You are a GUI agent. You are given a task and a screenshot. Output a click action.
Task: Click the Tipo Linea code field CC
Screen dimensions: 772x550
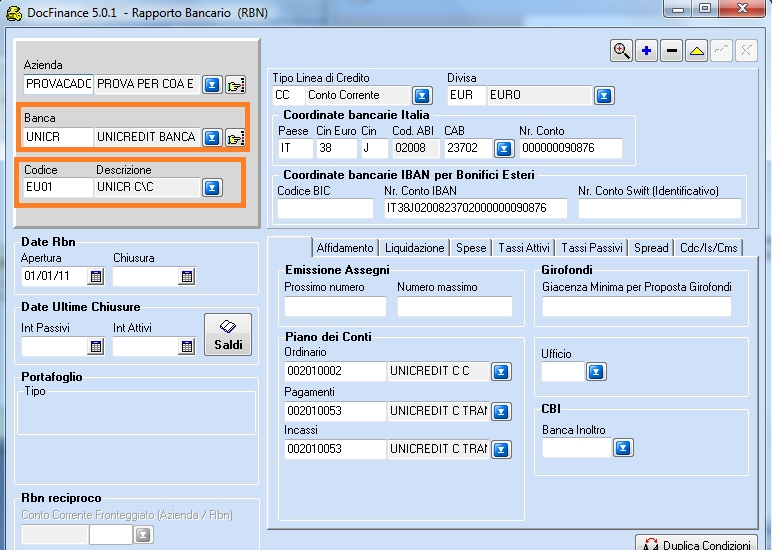click(289, 95)
